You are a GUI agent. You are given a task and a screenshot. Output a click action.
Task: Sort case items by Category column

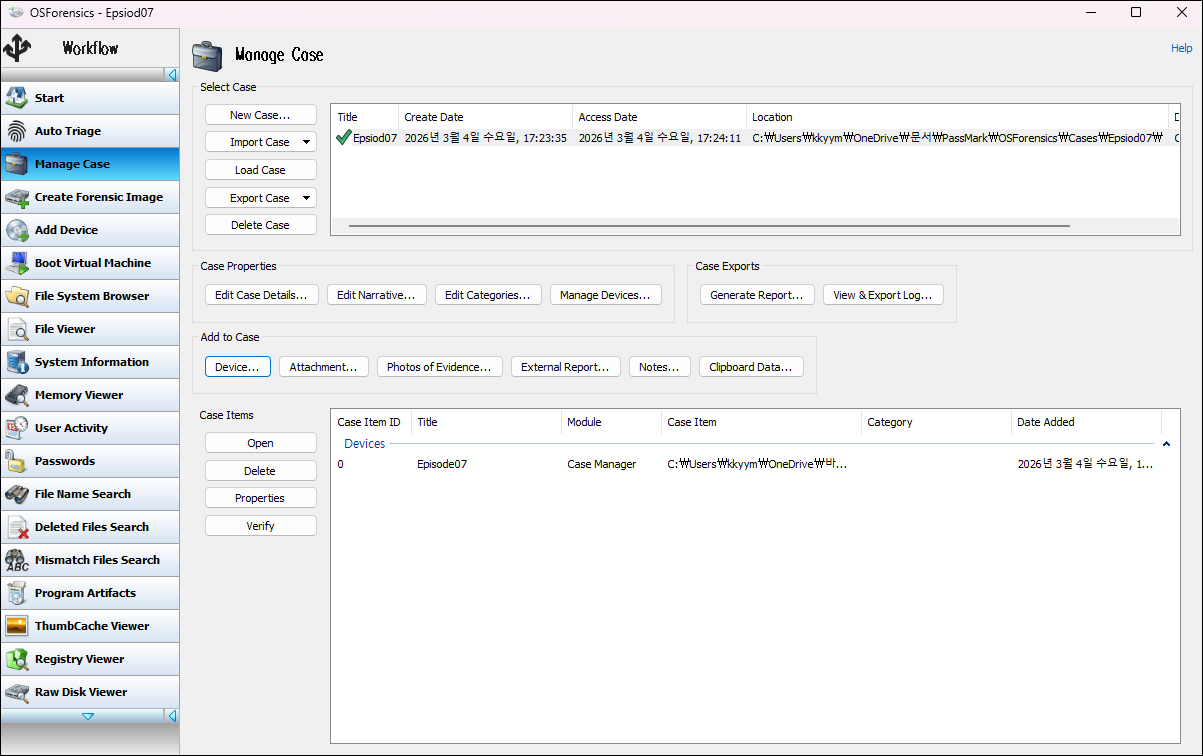[936, 422]
